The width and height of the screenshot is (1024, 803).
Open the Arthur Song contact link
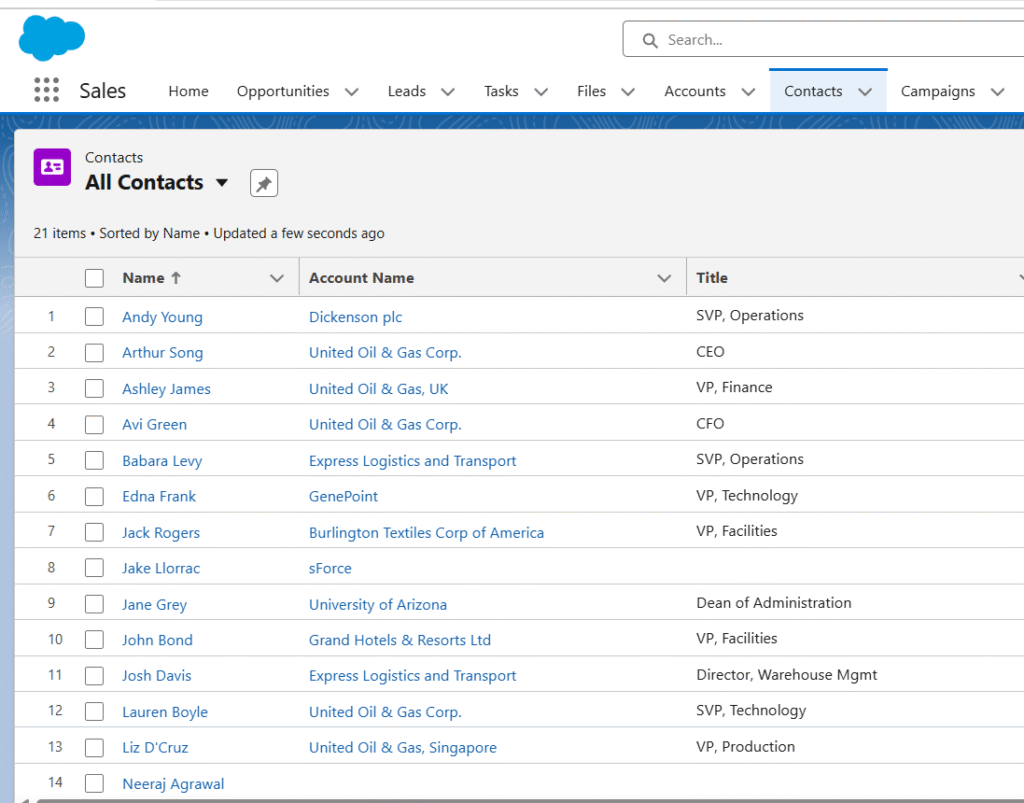click(x=163, y=353)
